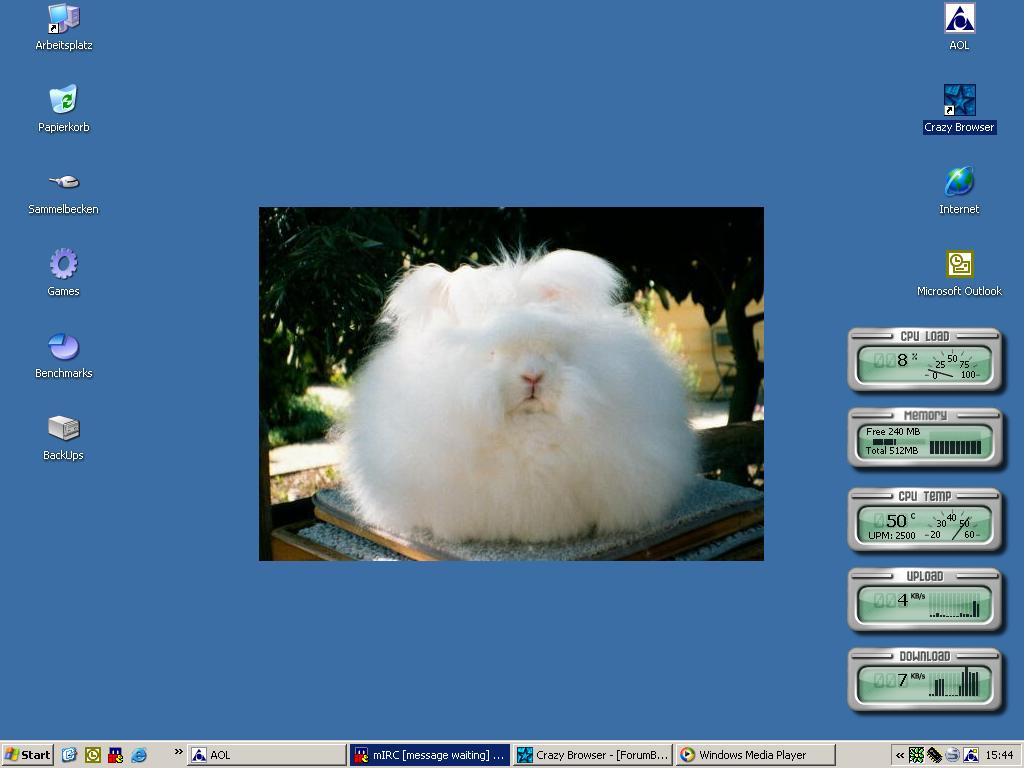Click the fluffy rabbit wallpaper image
The image size is (1024, 768).
(x=511, y=384)
